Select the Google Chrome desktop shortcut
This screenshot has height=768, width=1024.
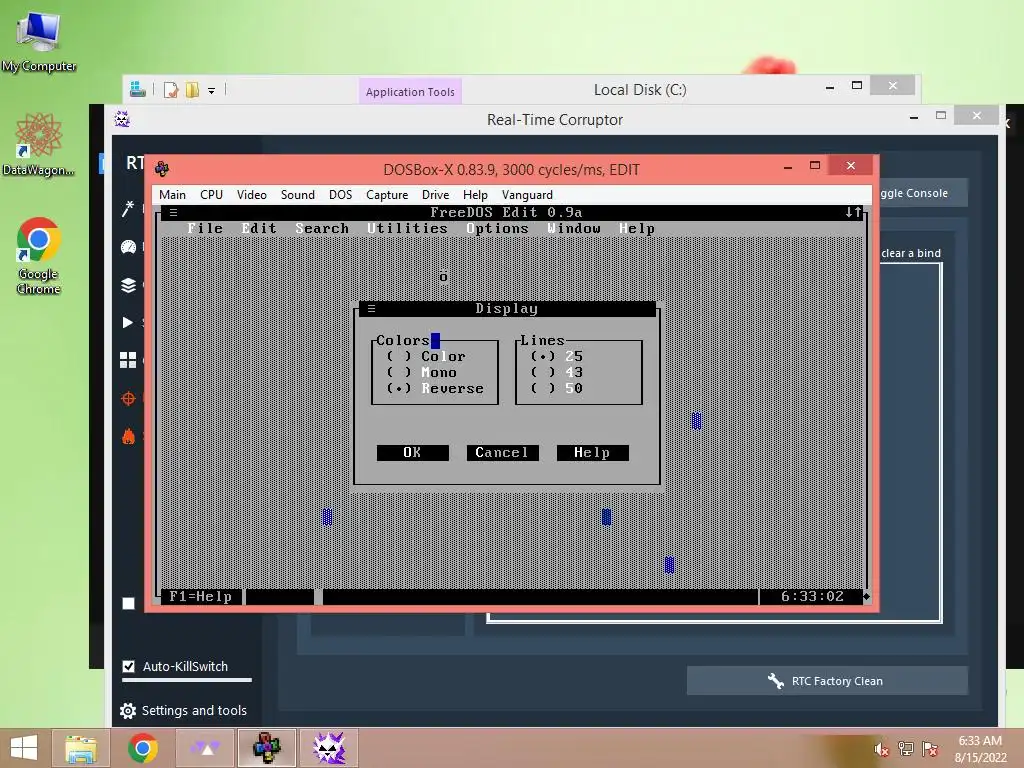click(x=39, y=255)
